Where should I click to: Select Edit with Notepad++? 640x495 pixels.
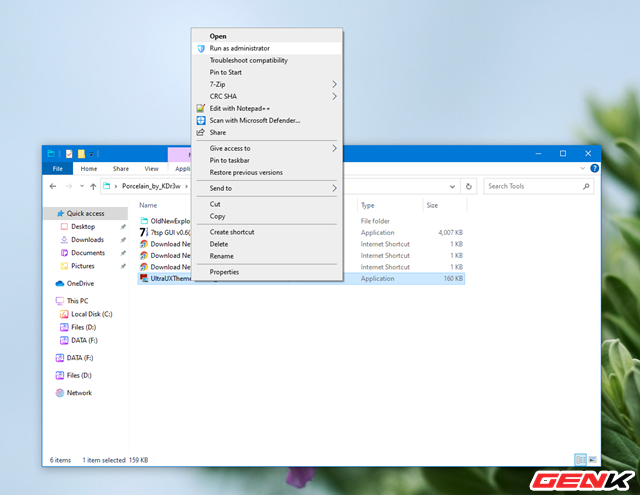[267, 109]
